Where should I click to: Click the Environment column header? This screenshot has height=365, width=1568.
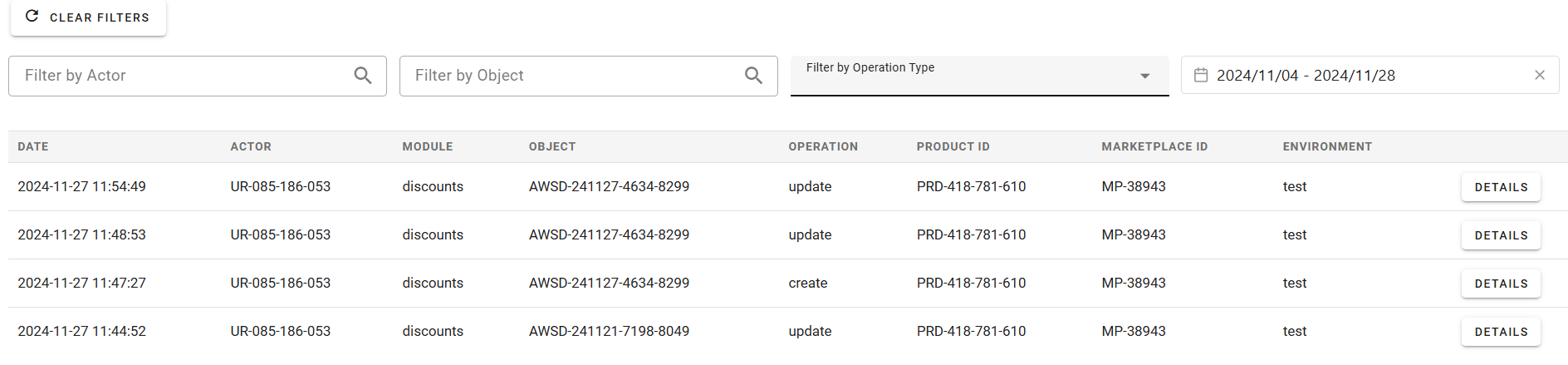pyautogui.click(x=1327, y=146)
